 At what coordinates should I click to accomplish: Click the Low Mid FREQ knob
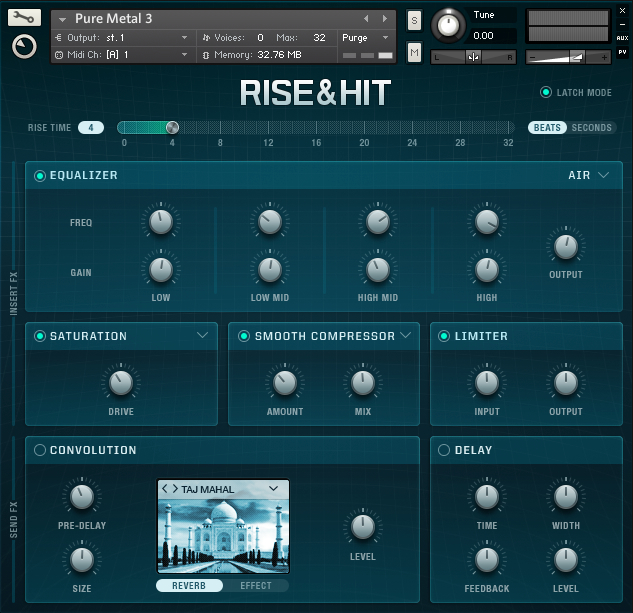pyautogui.click(x=270, y=222)
